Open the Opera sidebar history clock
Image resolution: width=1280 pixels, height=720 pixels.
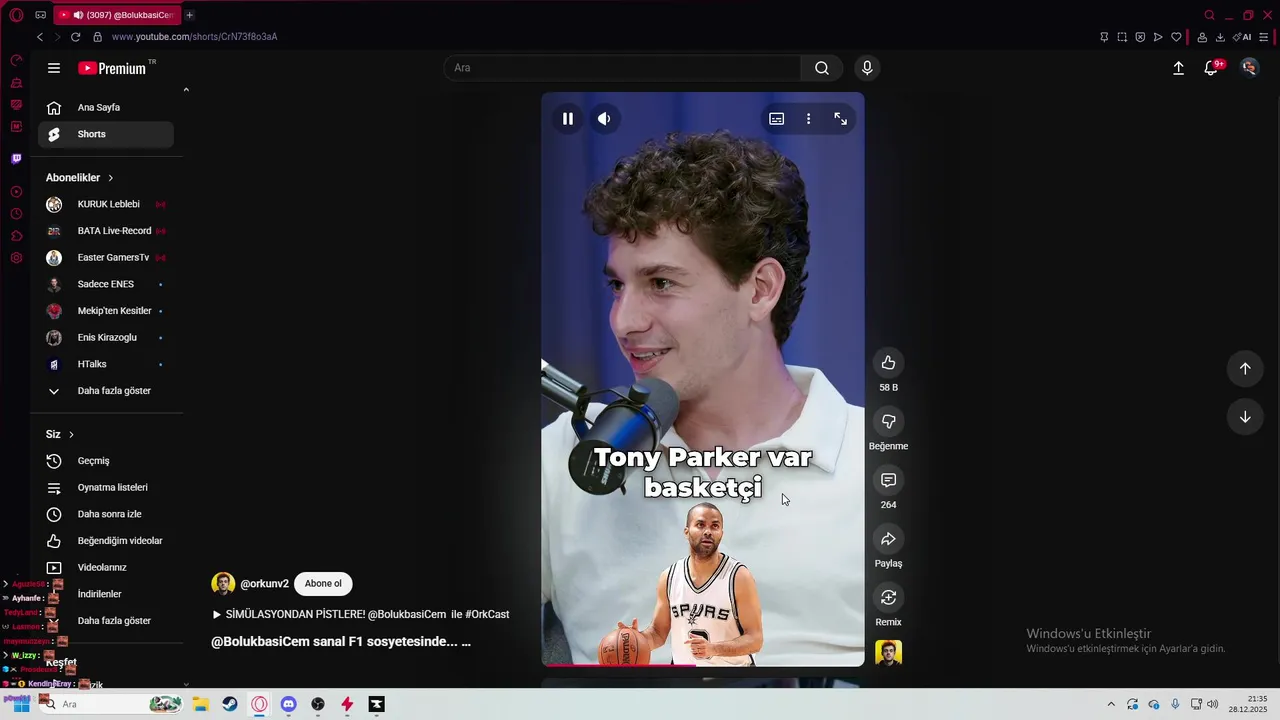pos(16,214)
